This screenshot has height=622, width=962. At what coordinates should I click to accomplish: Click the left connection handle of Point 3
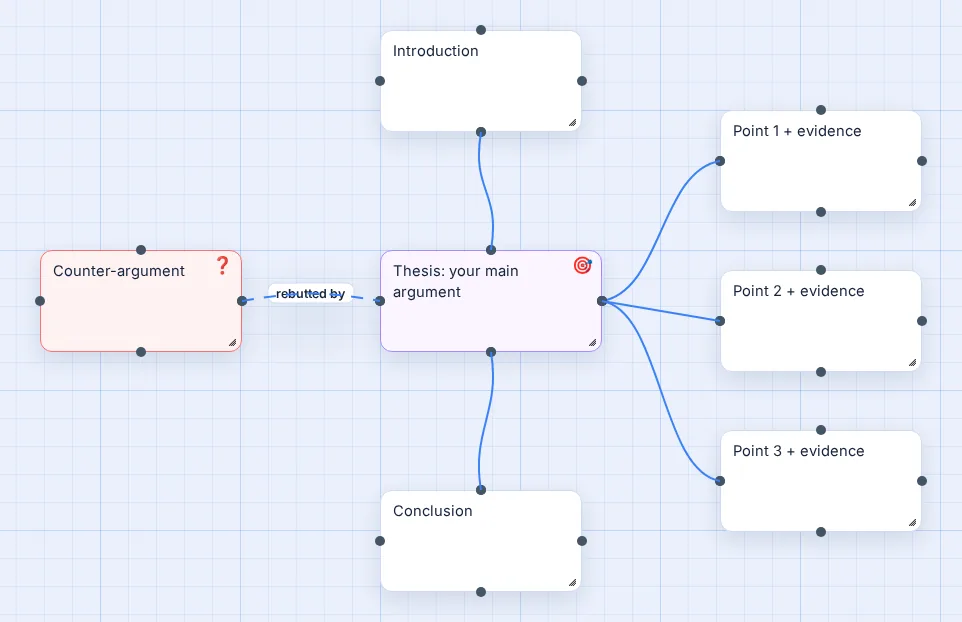pyautogui.click(x=720, y=481)
